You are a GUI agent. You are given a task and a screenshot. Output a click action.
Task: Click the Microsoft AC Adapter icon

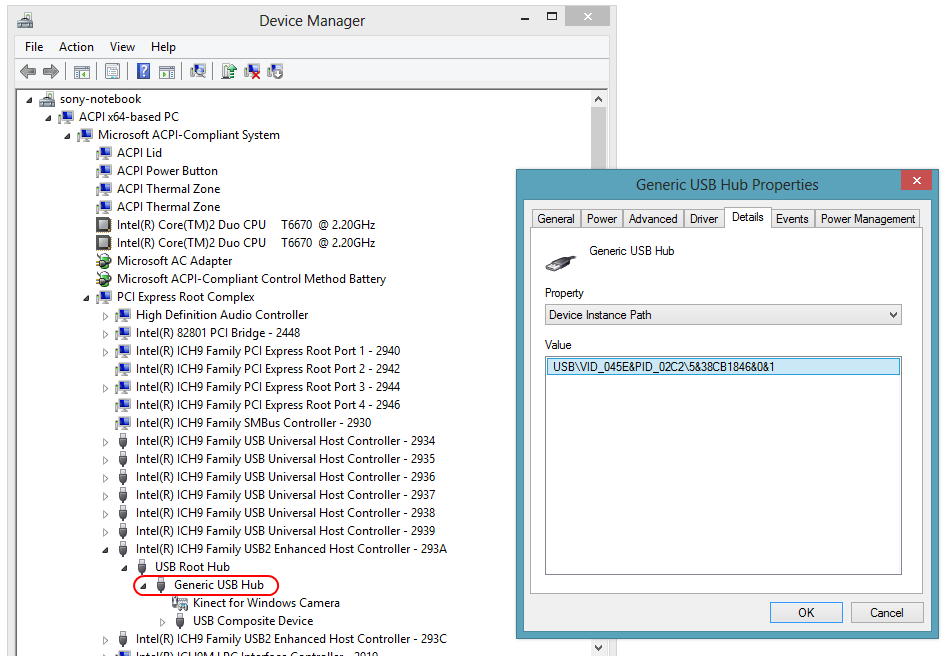104,261
